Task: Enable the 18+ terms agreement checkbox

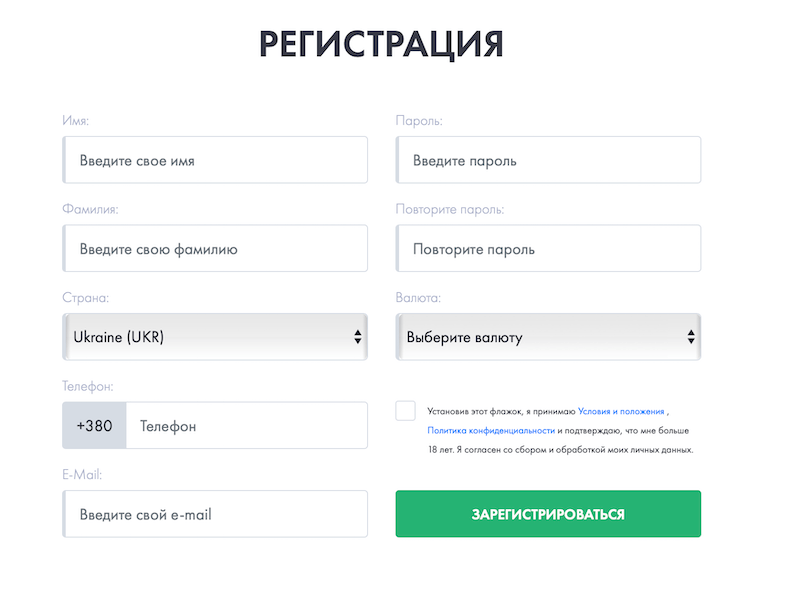Action: click(x=405, y=410)
